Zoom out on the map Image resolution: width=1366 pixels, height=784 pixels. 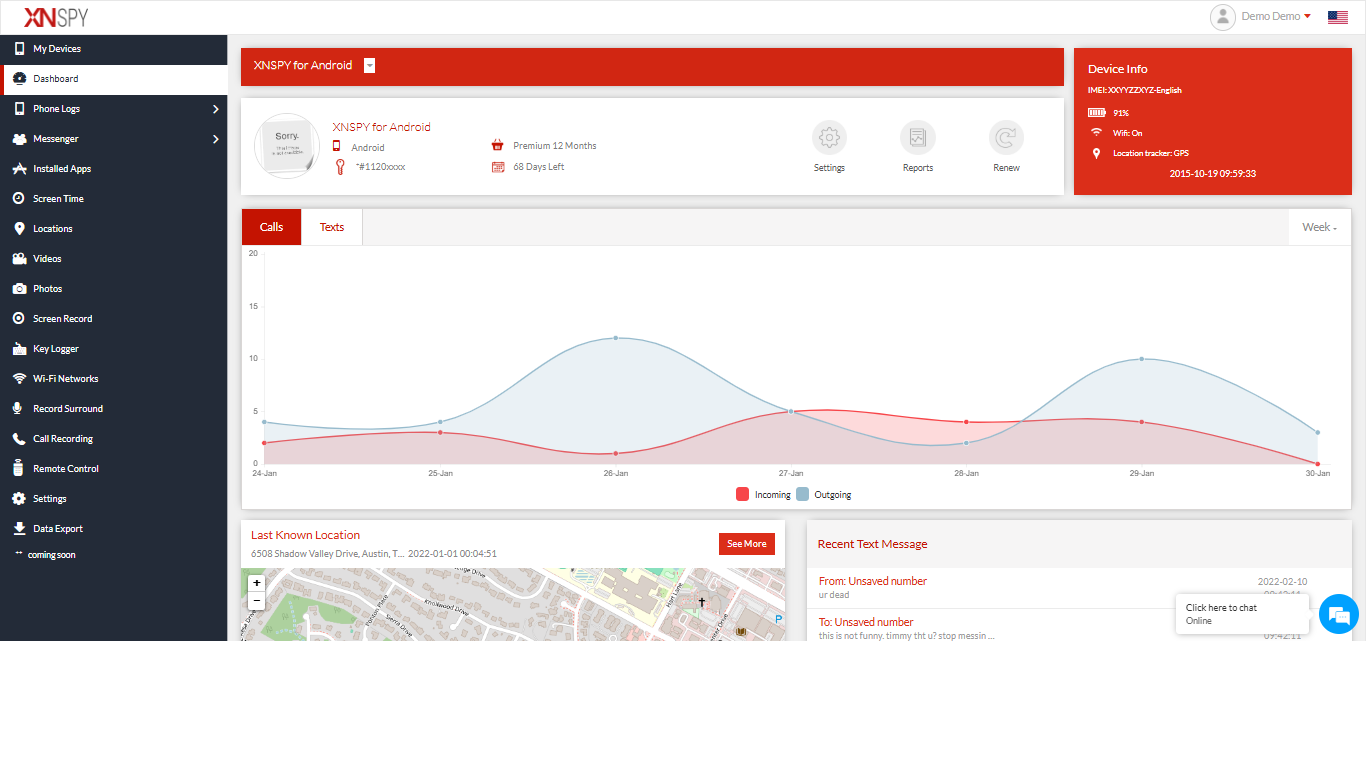[x=257, y=601]
